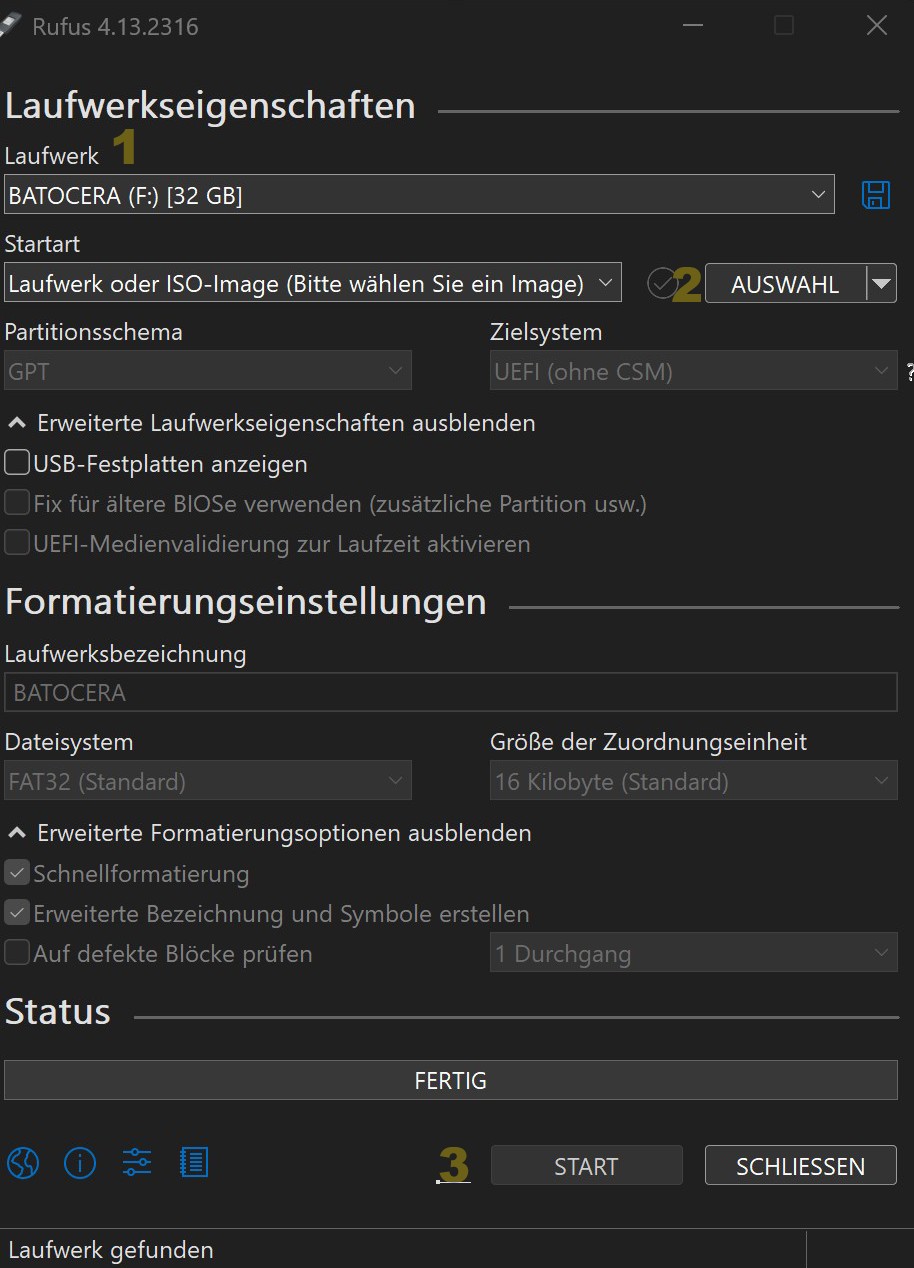Click the Formatierungseinstellungen heading
Image resolution: width=914 pixels, height=1268 pixels.
point(246,602)
